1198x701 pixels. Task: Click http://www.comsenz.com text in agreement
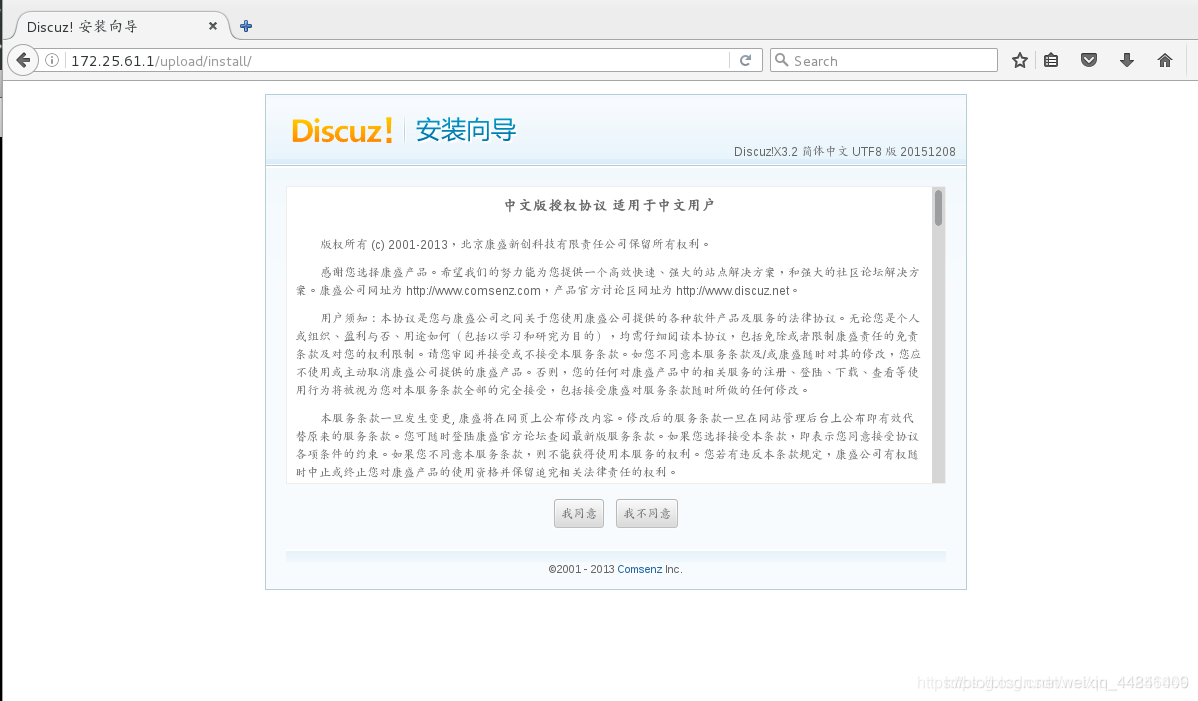pos(473,291)
